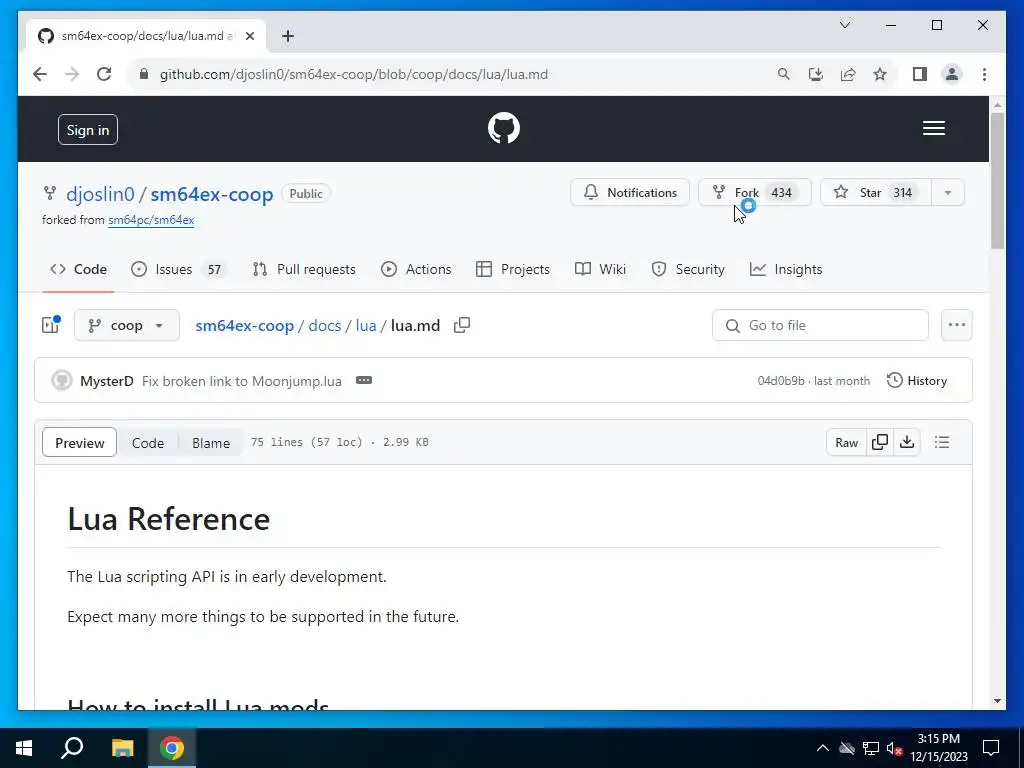
Task: Open the Raw file view
Action: click(846, 443)
